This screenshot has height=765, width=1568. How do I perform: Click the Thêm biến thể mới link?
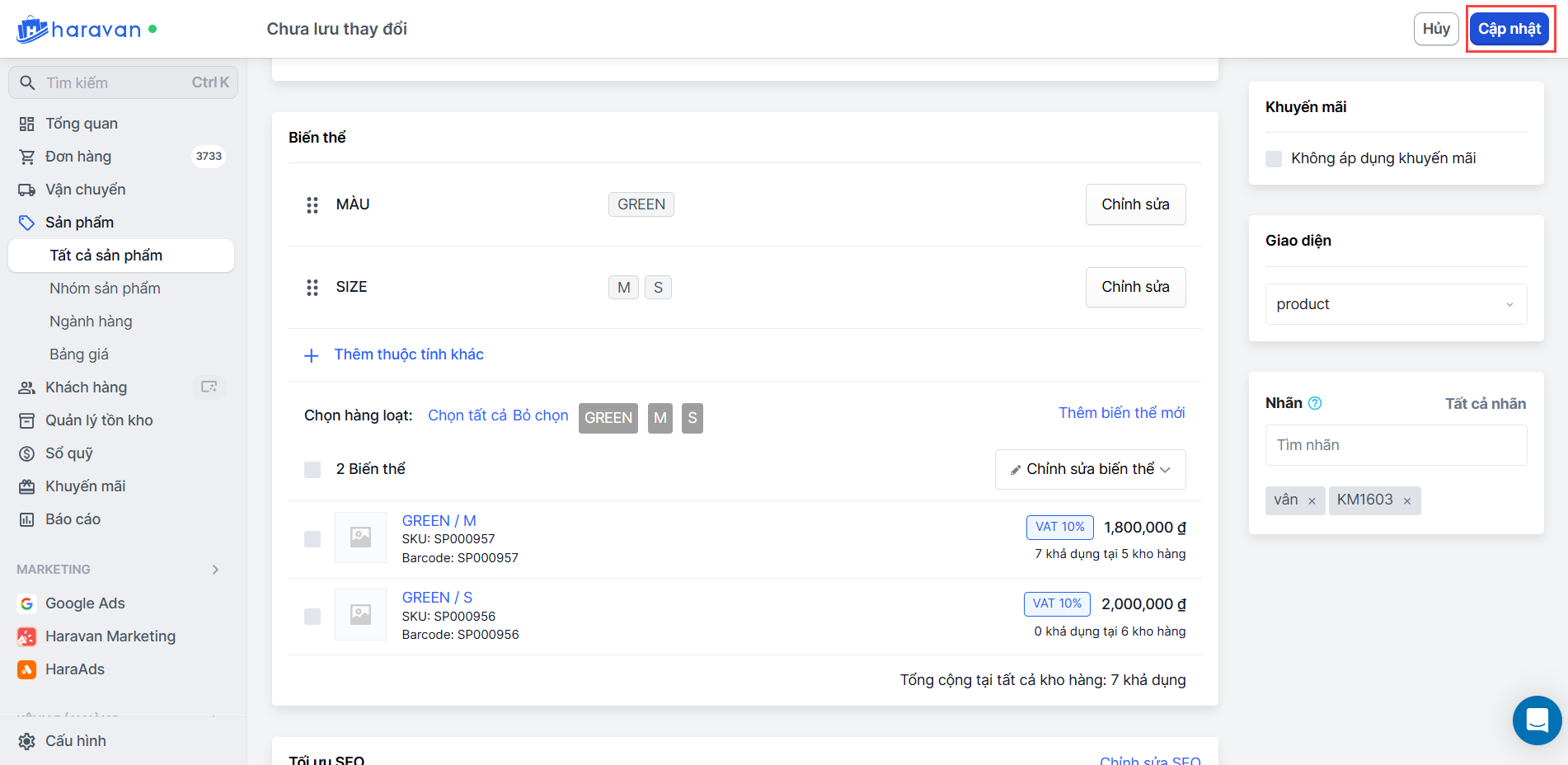1121,413
